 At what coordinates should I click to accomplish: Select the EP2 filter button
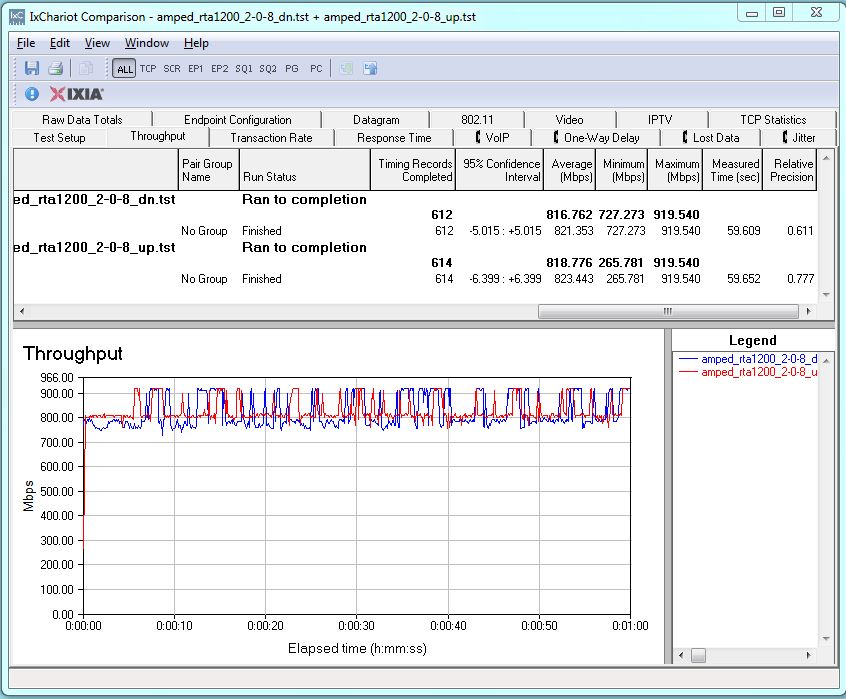220,68
